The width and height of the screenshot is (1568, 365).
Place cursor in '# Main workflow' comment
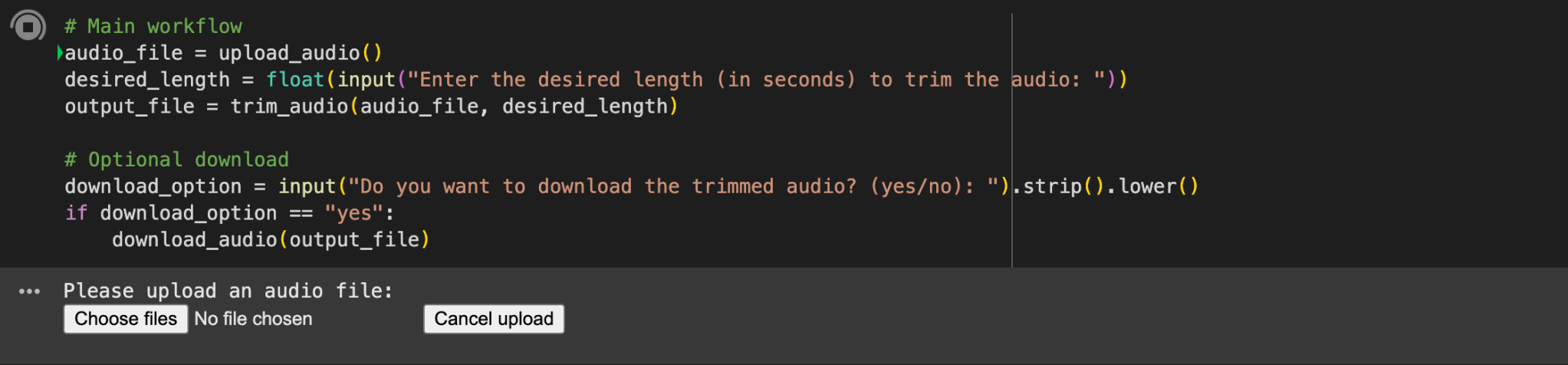pyautogui.click(x=153, y=26)
